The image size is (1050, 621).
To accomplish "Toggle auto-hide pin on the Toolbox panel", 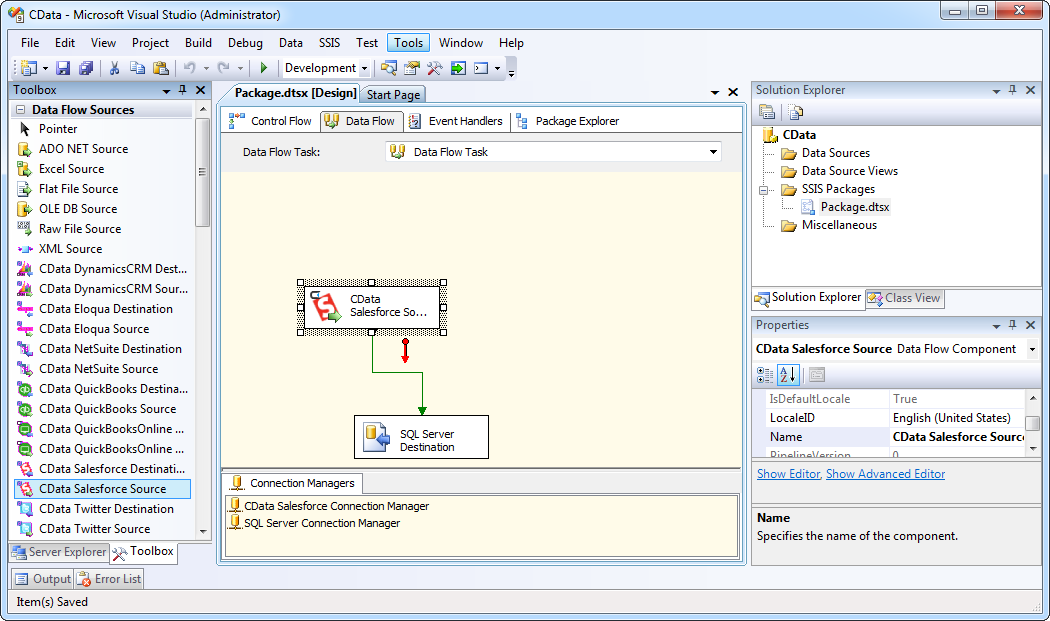I will (x=183, y=90).
